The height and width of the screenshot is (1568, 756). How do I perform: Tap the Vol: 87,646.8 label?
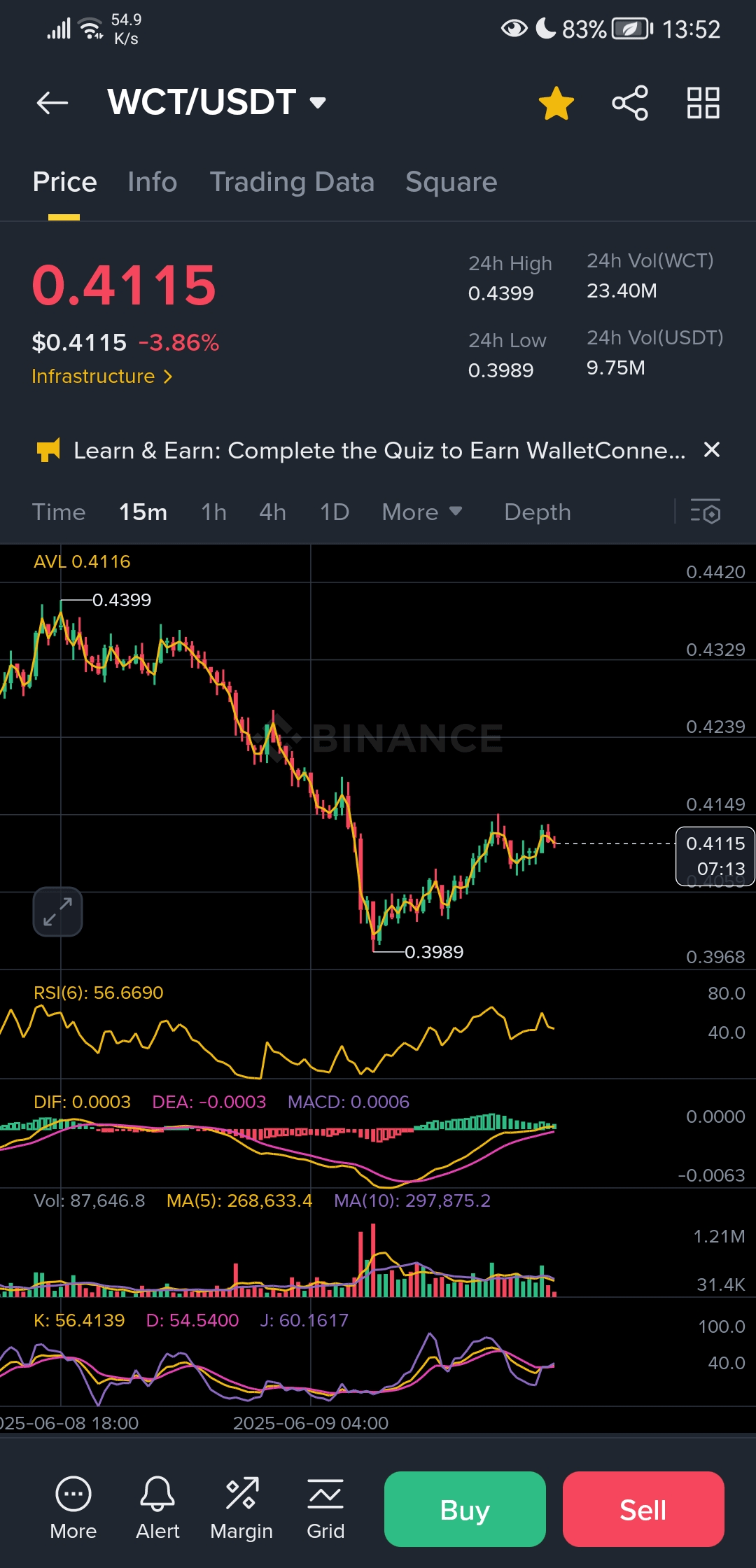90,1200
